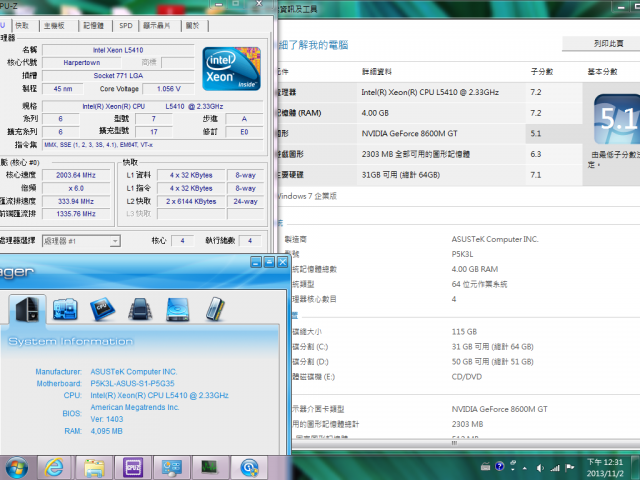Click the 2303 MB gaming graphics row
The image size is (640, 480).
click(x=429, y=154)
